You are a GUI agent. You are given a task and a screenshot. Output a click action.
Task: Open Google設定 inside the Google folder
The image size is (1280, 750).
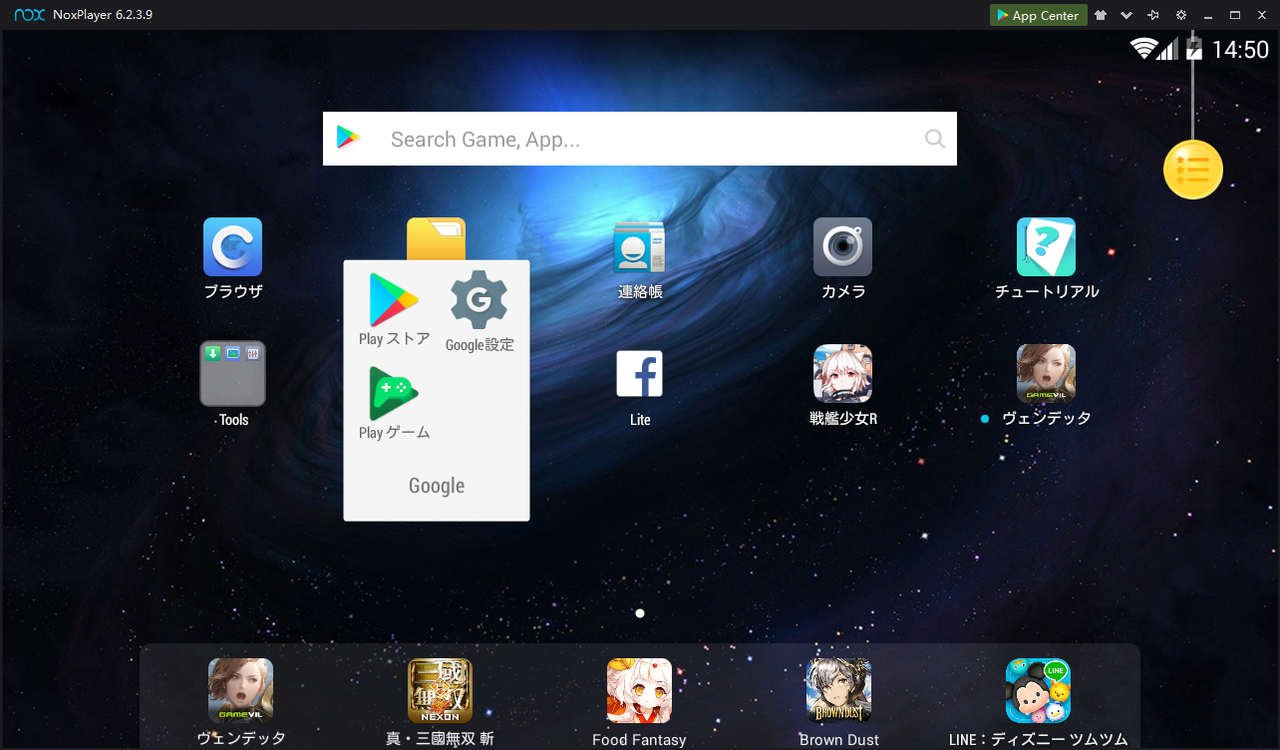[478, 299]
